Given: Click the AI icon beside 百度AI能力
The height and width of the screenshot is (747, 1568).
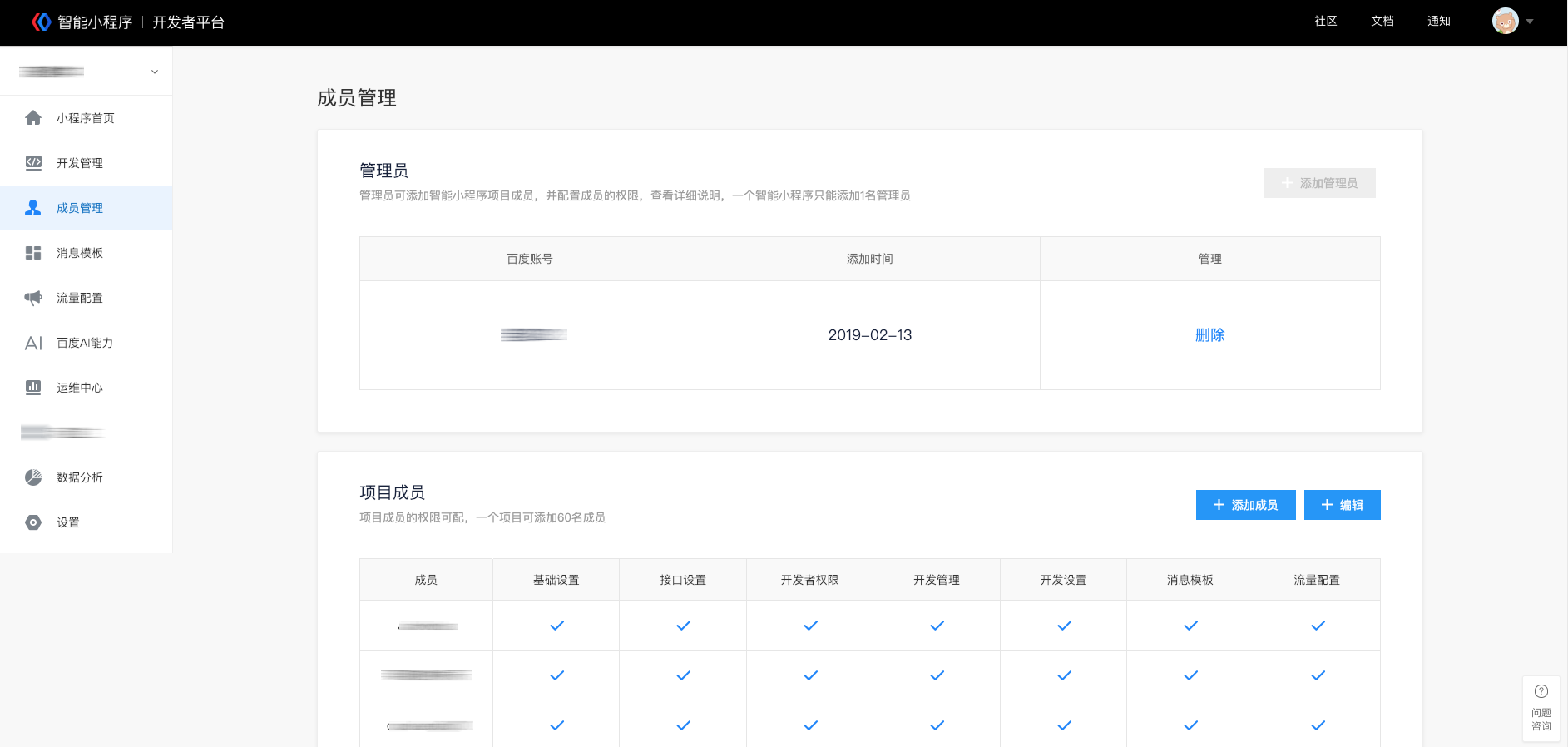Looking at the screenshot, I should click(x=33, y=343).
